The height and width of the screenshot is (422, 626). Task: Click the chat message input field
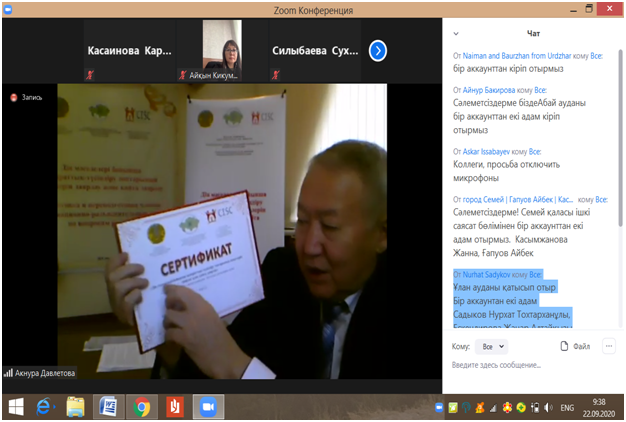click(531, 365)
